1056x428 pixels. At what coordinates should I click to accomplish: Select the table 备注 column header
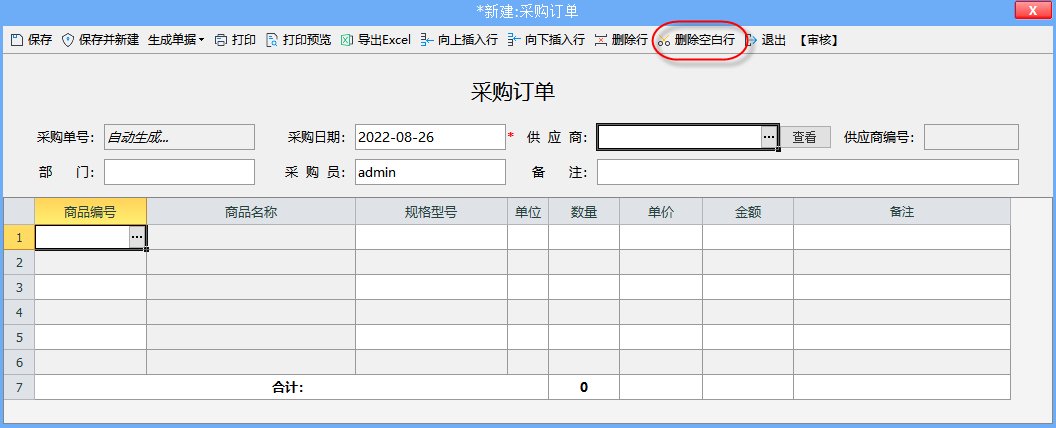click(x=902, y=212)
